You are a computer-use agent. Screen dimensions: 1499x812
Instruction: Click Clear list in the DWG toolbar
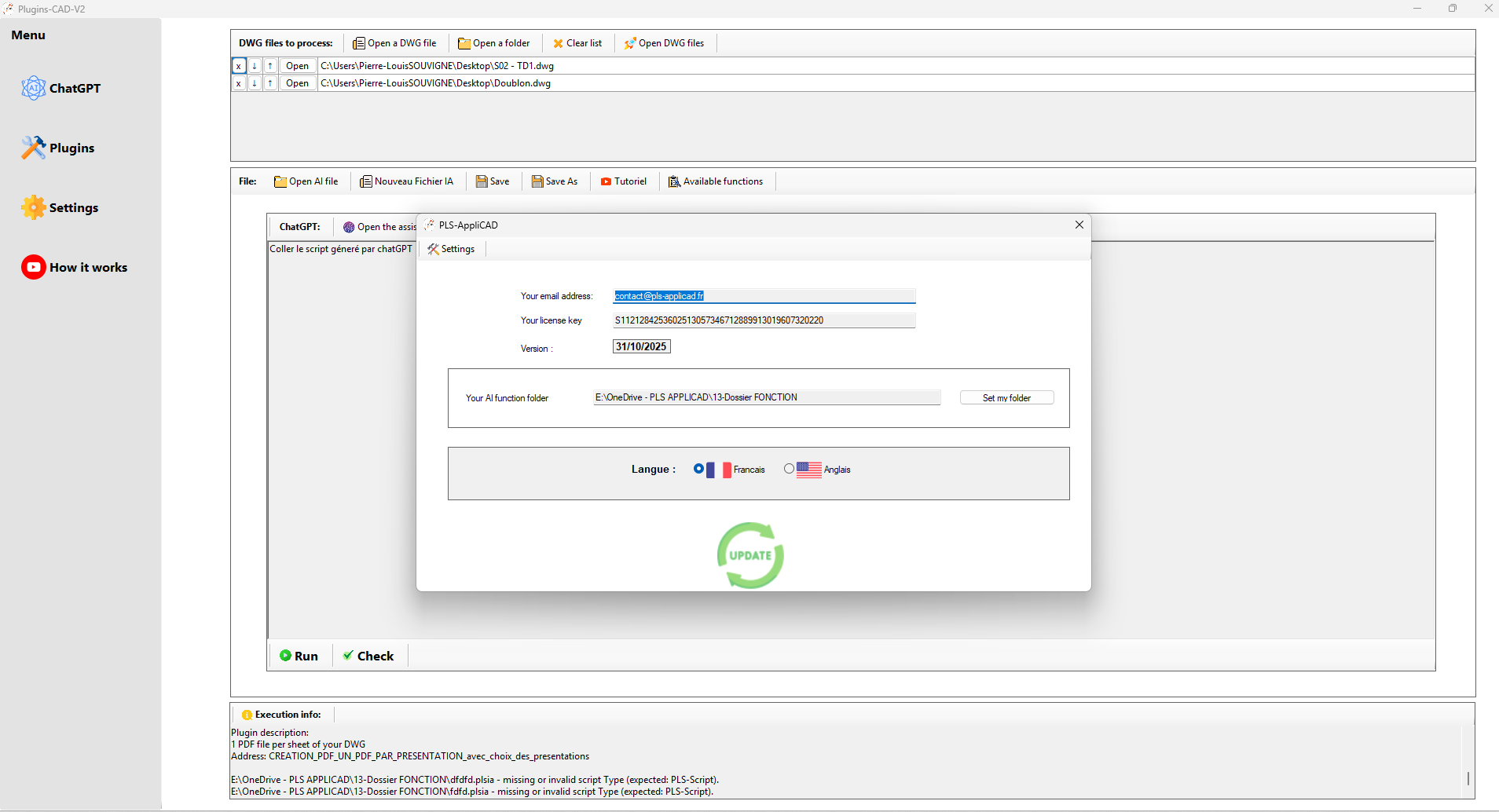coord(577,43)
